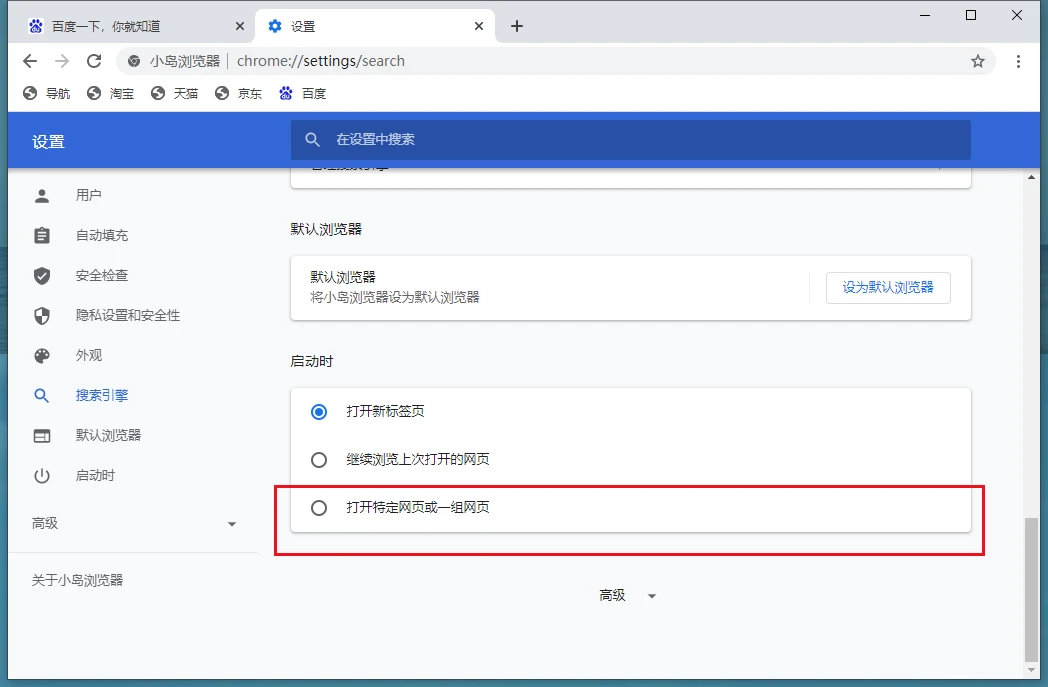
Task: Open the 导航 bookmark
Action: click(47, 94)
